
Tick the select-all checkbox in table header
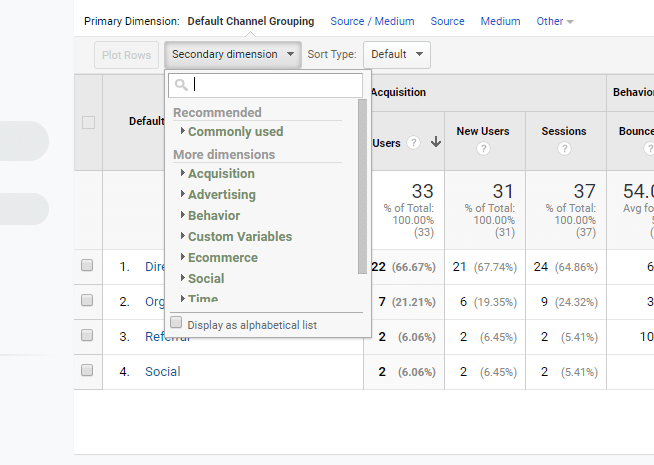pyautogui.click(x=88, y=122)
